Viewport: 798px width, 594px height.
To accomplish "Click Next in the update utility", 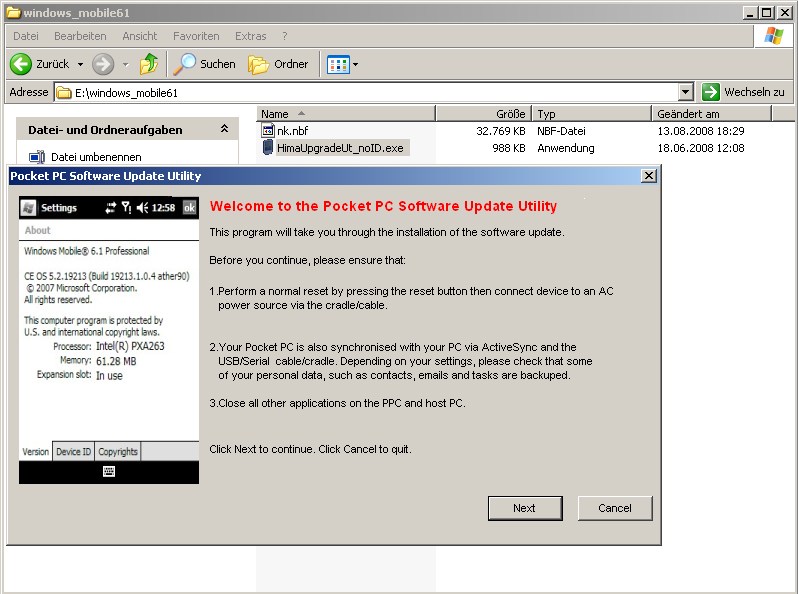I will pos(524,508).
